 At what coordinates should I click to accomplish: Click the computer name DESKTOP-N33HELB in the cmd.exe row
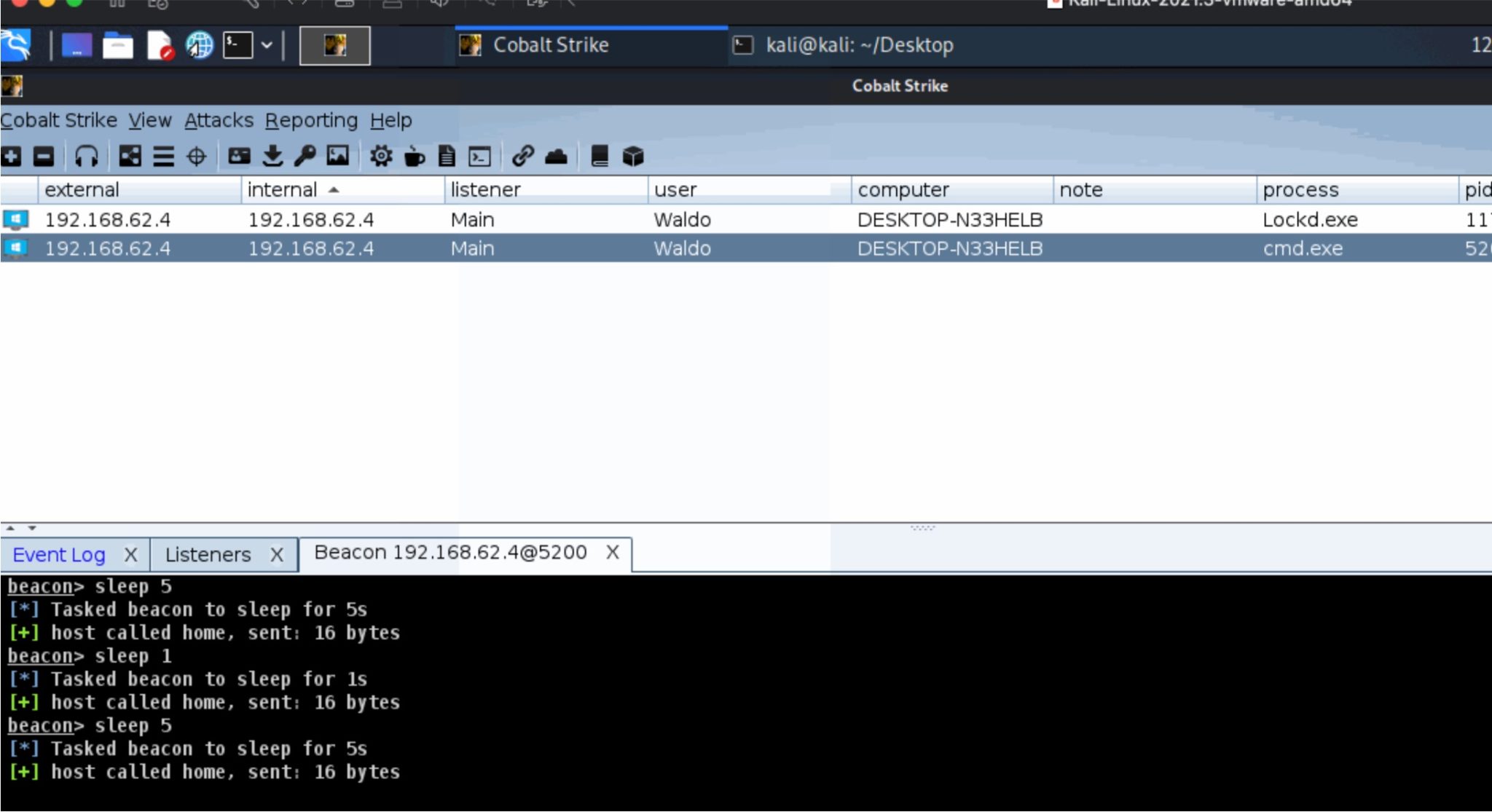(950, 248)
